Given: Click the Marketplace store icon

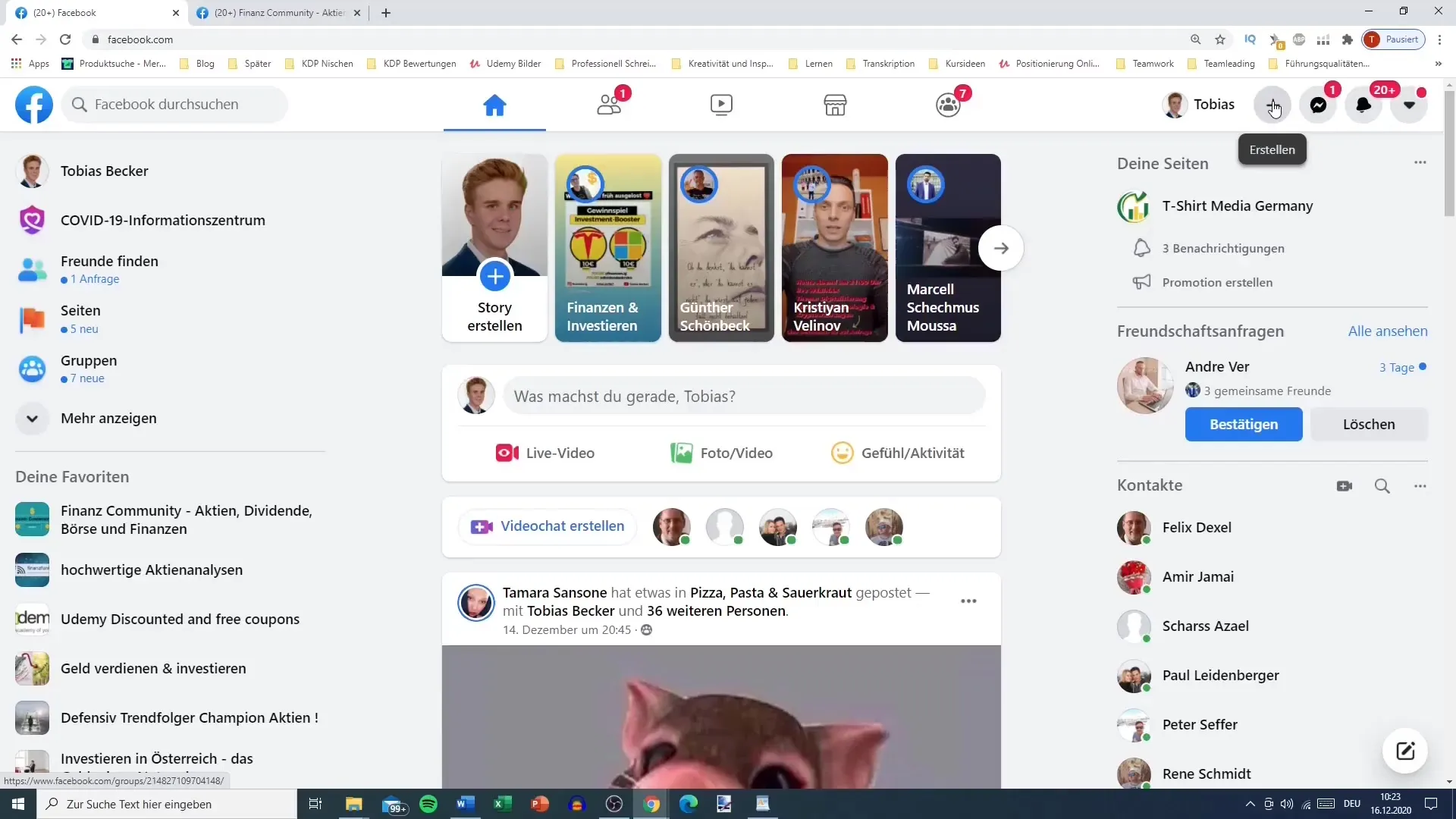Looking at the screenshot, I should (x=835, y=104).
